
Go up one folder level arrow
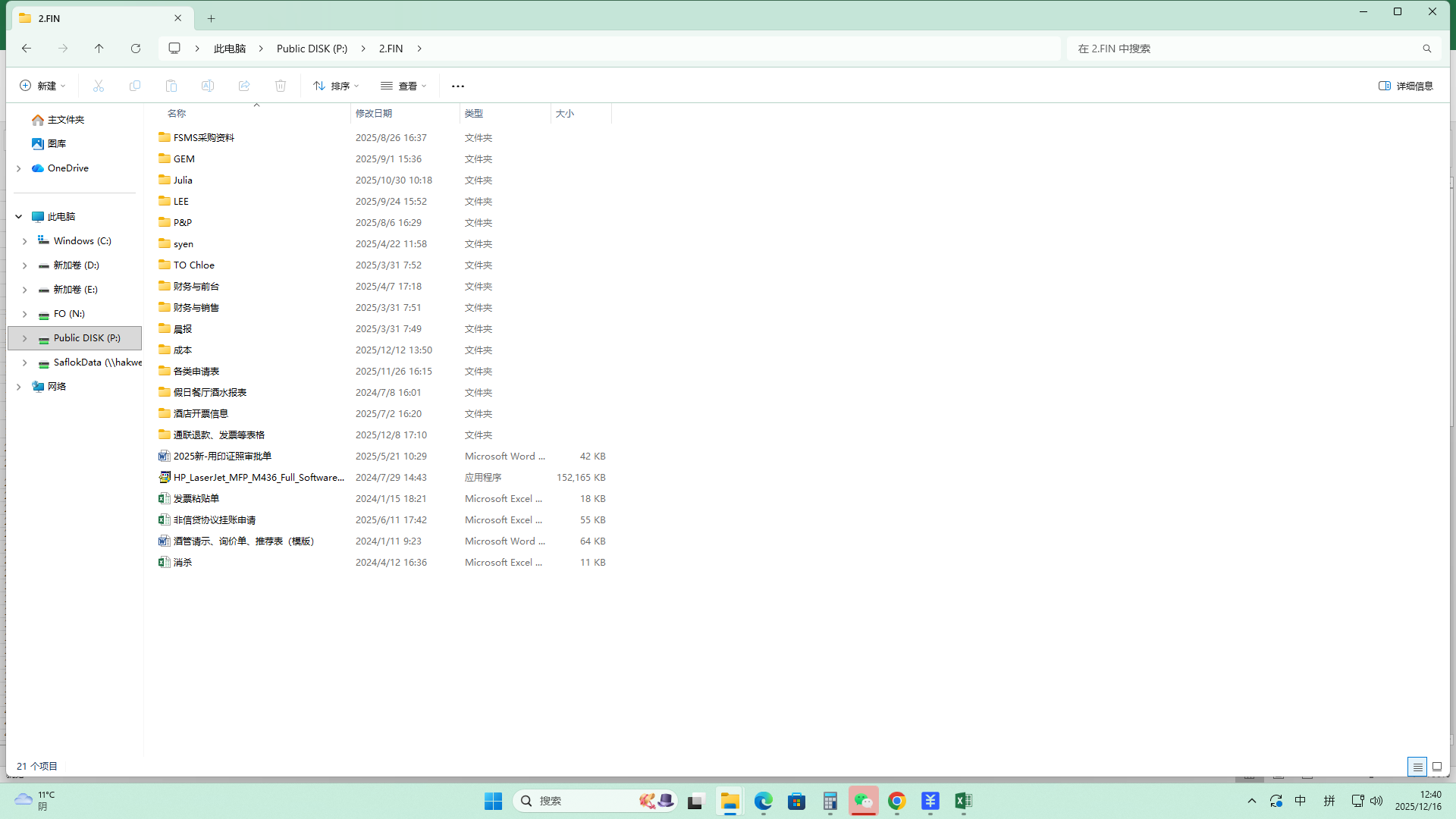coord(99,49)
